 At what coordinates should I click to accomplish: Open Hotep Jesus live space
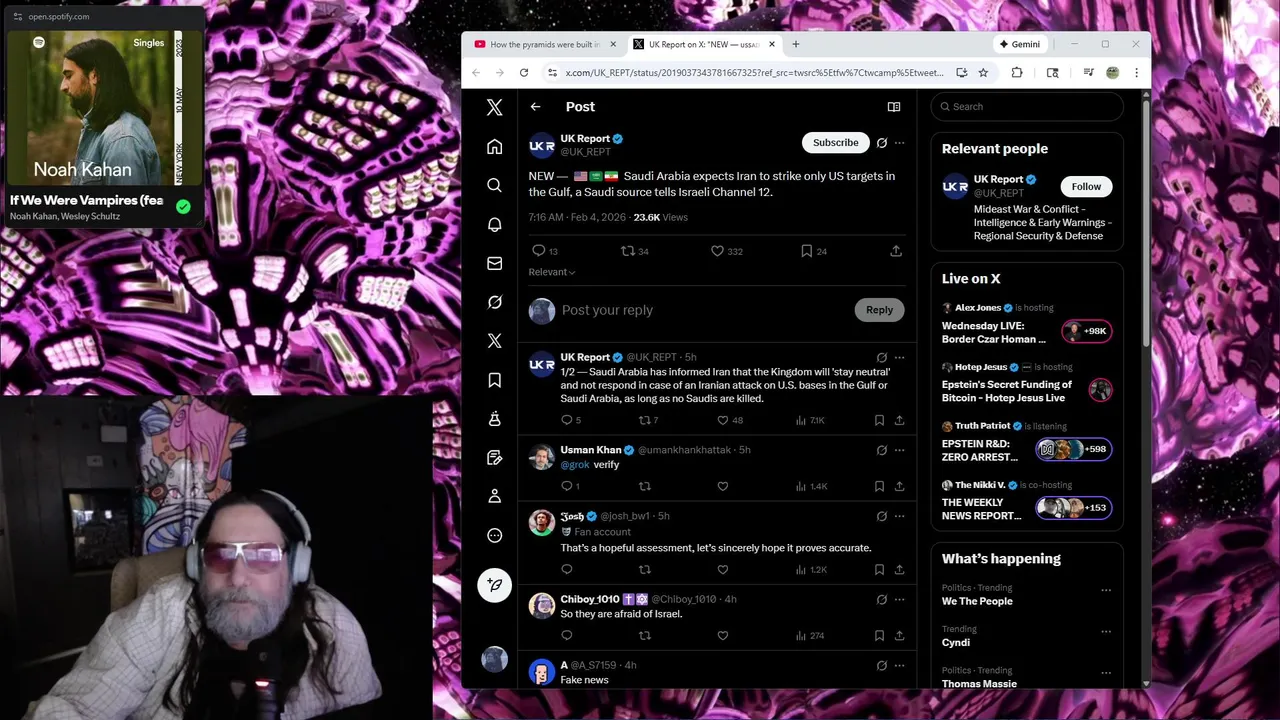pos(1027,385)
